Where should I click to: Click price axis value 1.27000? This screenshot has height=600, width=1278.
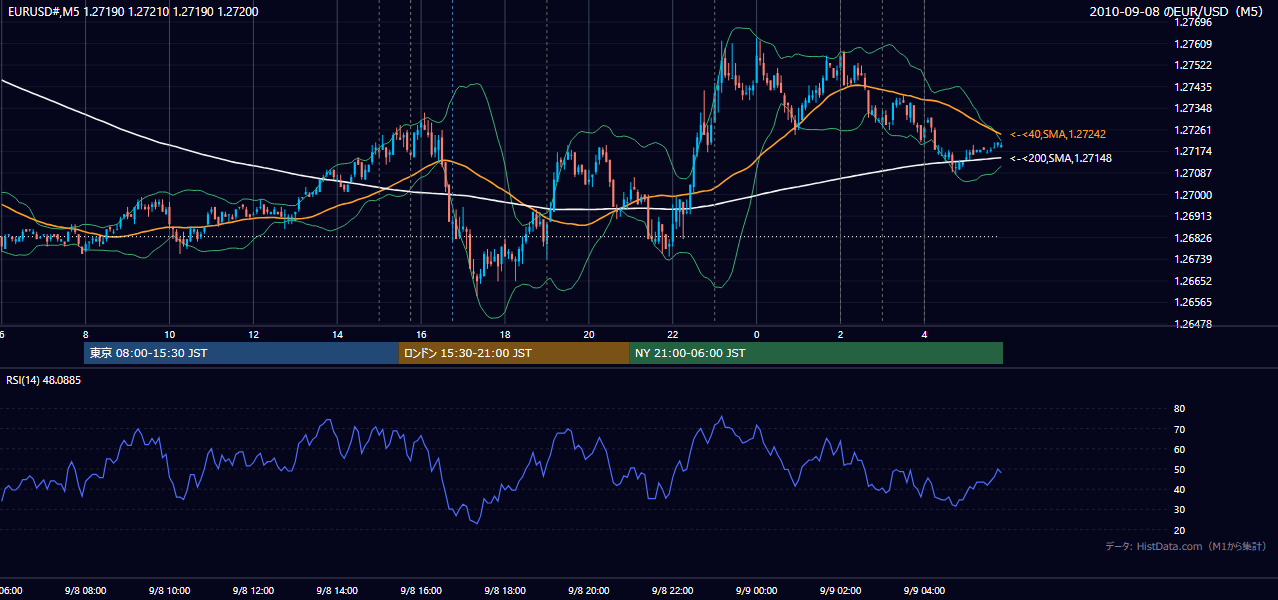click(1192, 195)
